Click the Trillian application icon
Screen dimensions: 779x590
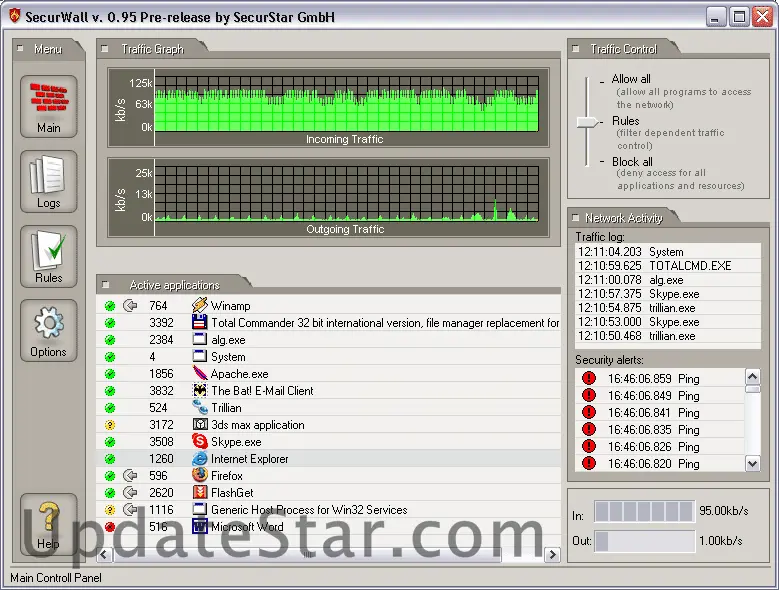click(200, 407)
